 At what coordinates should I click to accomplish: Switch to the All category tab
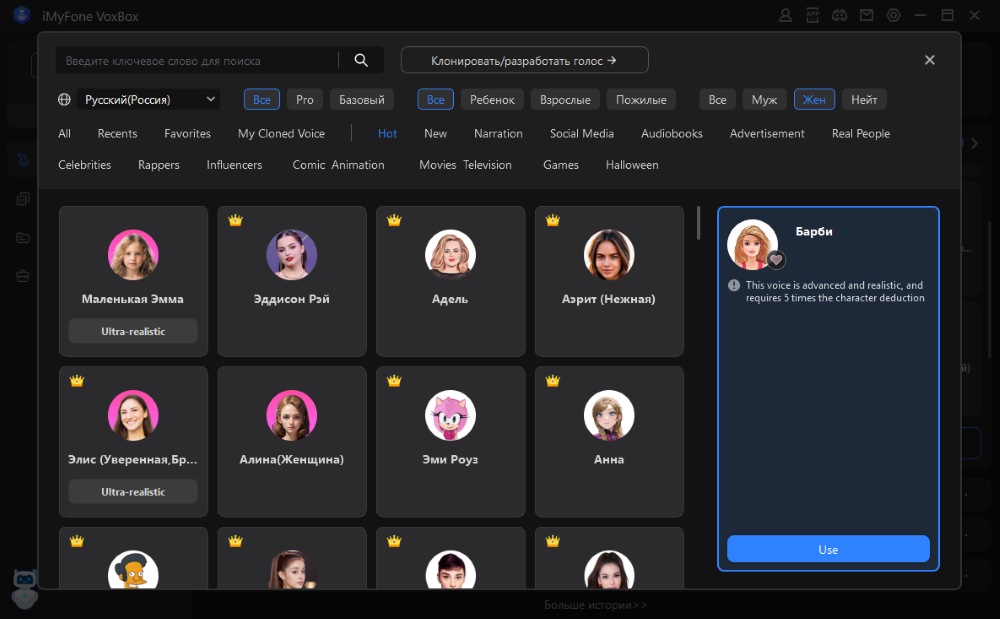click(x=64, y=134)
